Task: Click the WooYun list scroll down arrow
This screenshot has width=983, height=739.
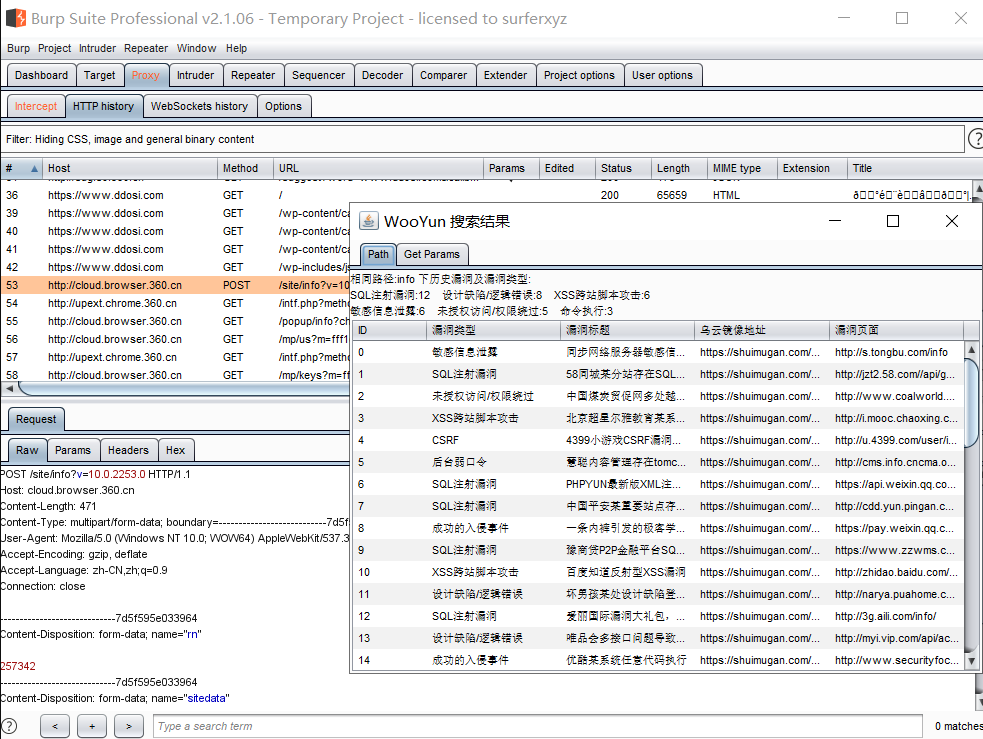Action: pos(971,660)
